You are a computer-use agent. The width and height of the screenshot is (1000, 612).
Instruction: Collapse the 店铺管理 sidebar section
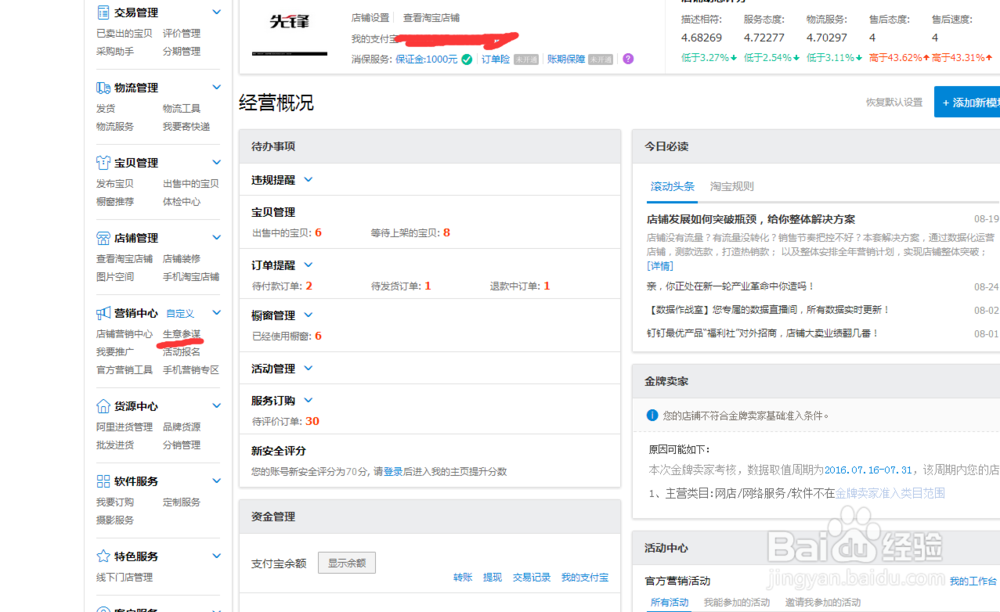pyautogui.click(x=216, y=238)
